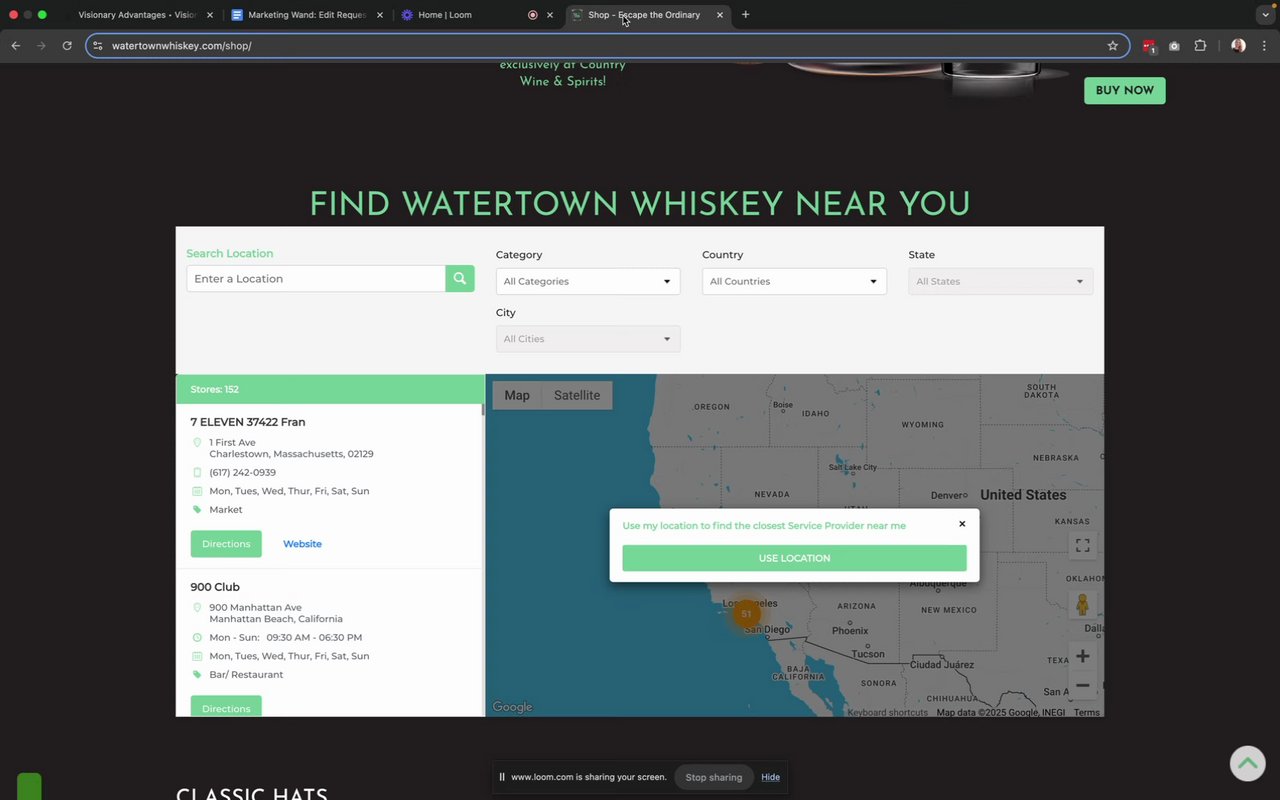Get Directions for 7 ELEVEN 37422 Fran

226,544
